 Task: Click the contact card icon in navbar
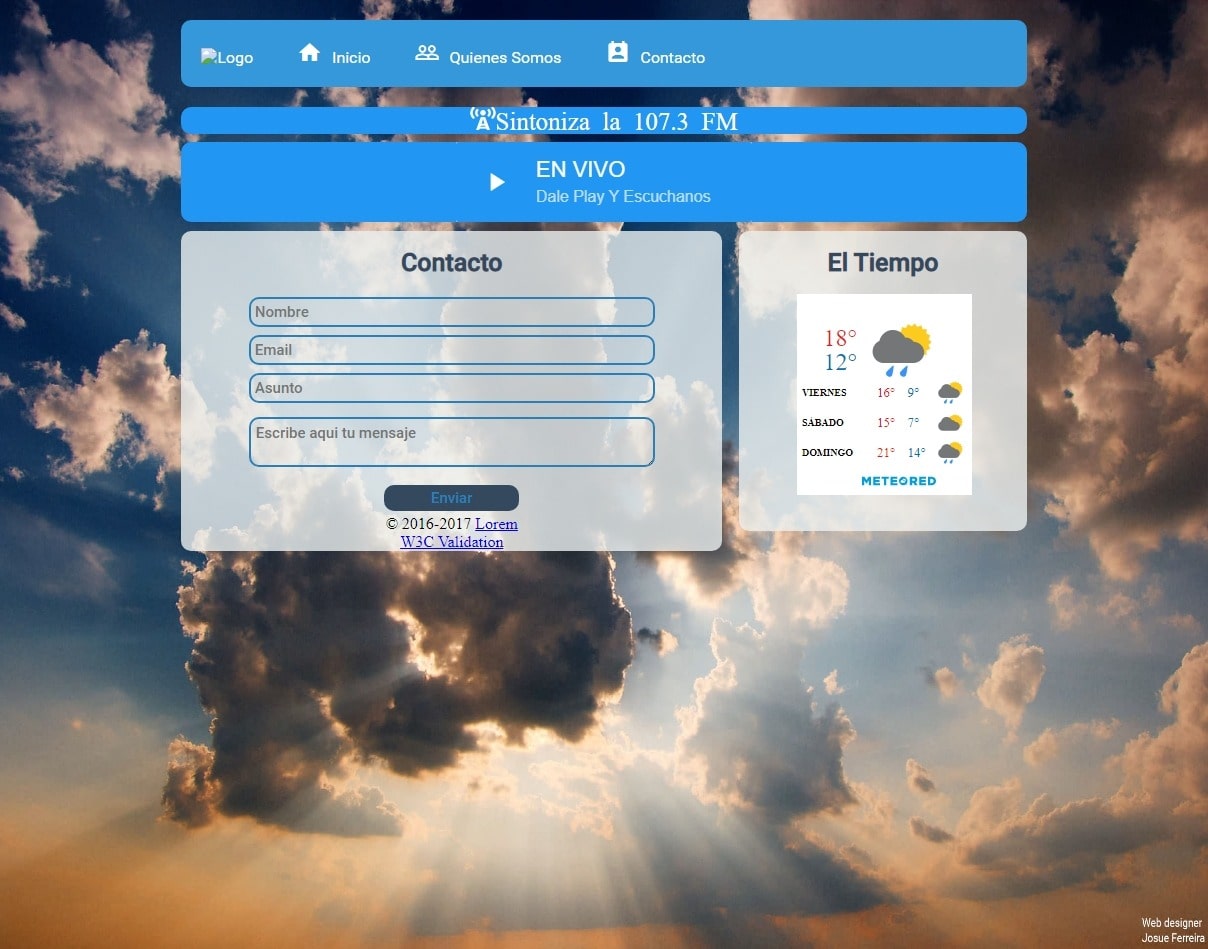618,53
